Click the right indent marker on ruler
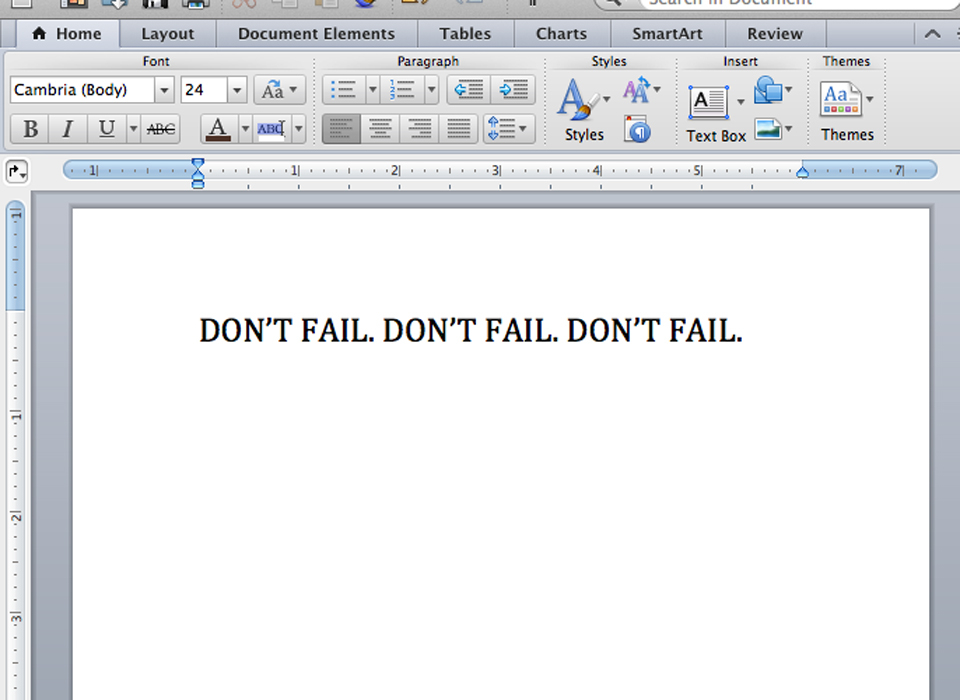 [802, 173]
